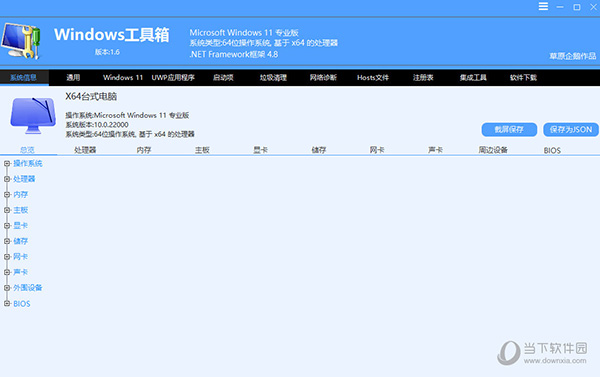Select the 处理器 sub-tab
600x377 pixels.
click(85, 150)
